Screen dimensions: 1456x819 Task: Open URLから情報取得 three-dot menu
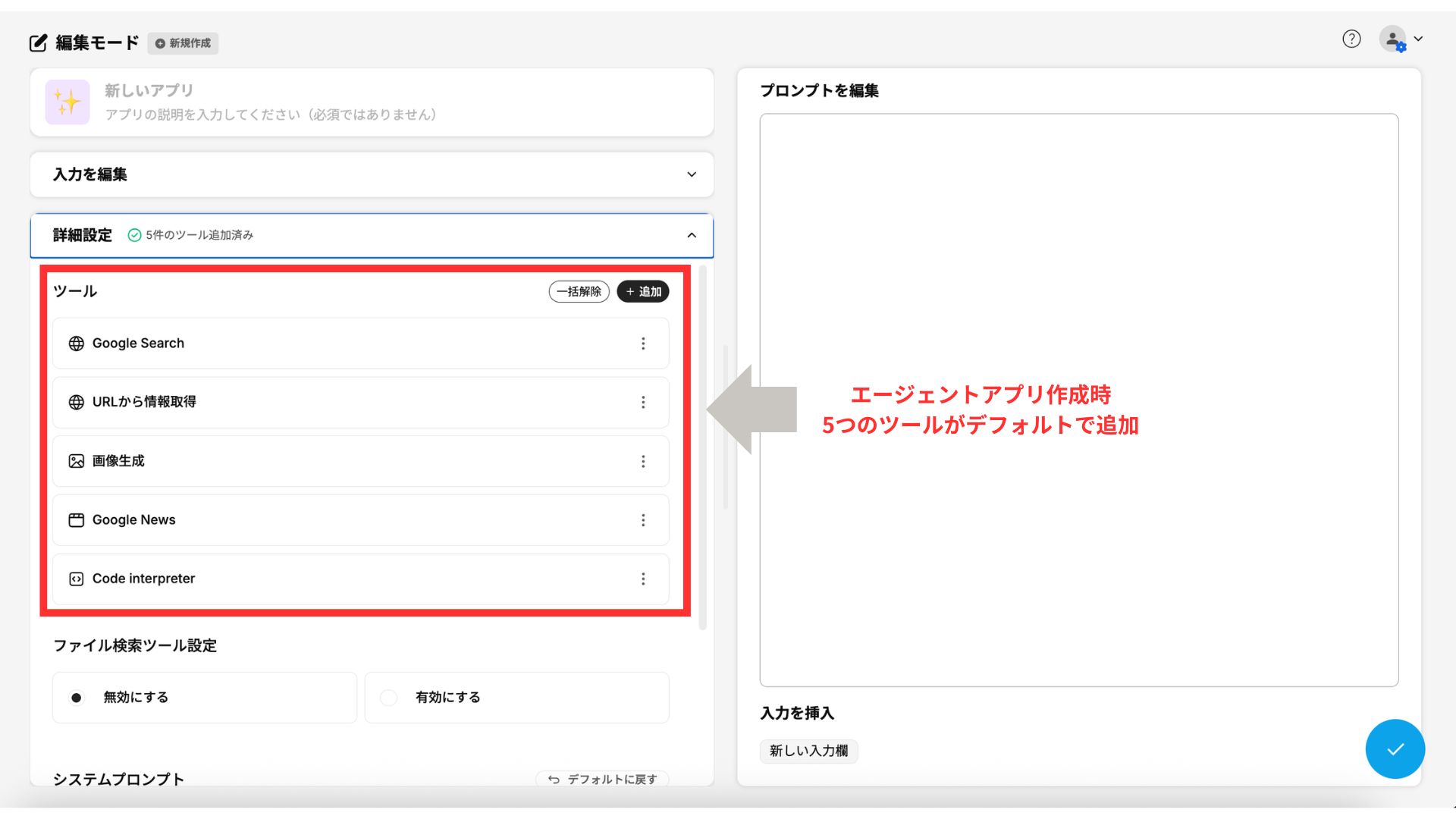(x=643, y=402)
